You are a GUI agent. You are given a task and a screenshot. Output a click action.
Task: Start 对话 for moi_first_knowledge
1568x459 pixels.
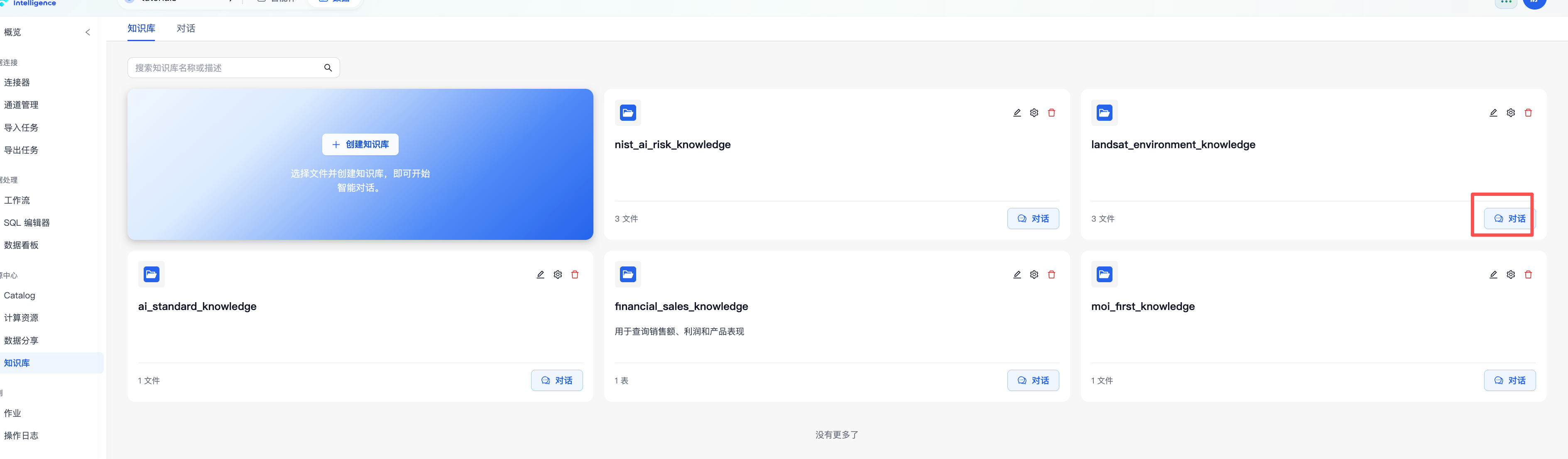click(1509, 381)
